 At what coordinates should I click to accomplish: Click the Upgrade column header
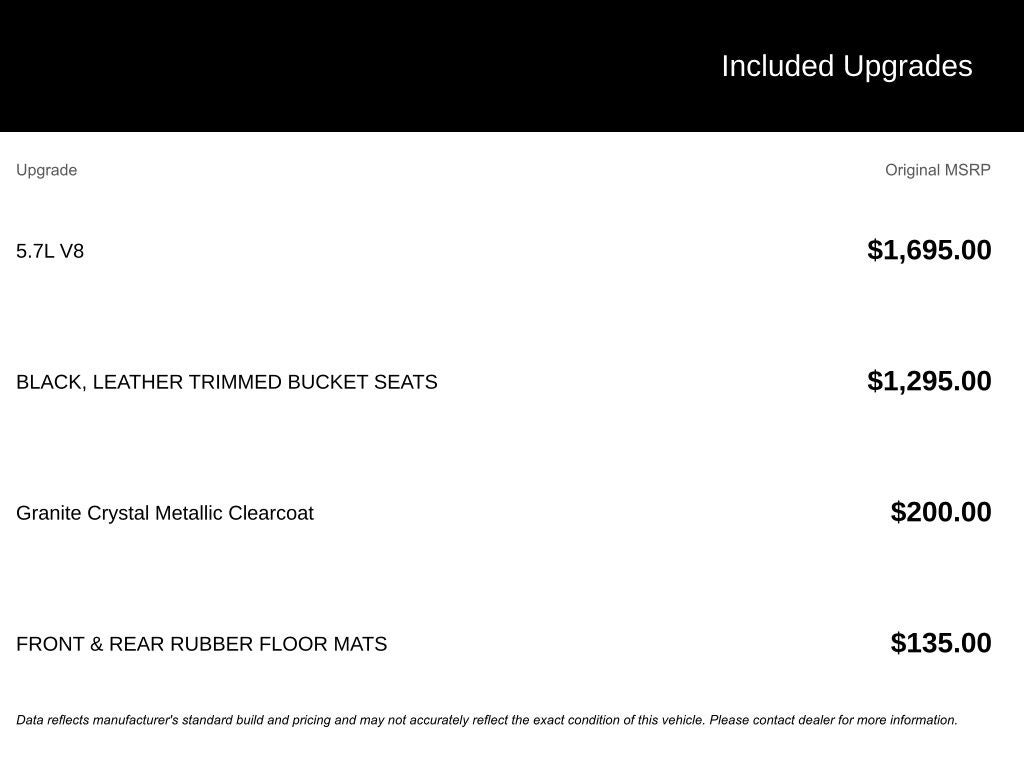[x=46, y=170]
